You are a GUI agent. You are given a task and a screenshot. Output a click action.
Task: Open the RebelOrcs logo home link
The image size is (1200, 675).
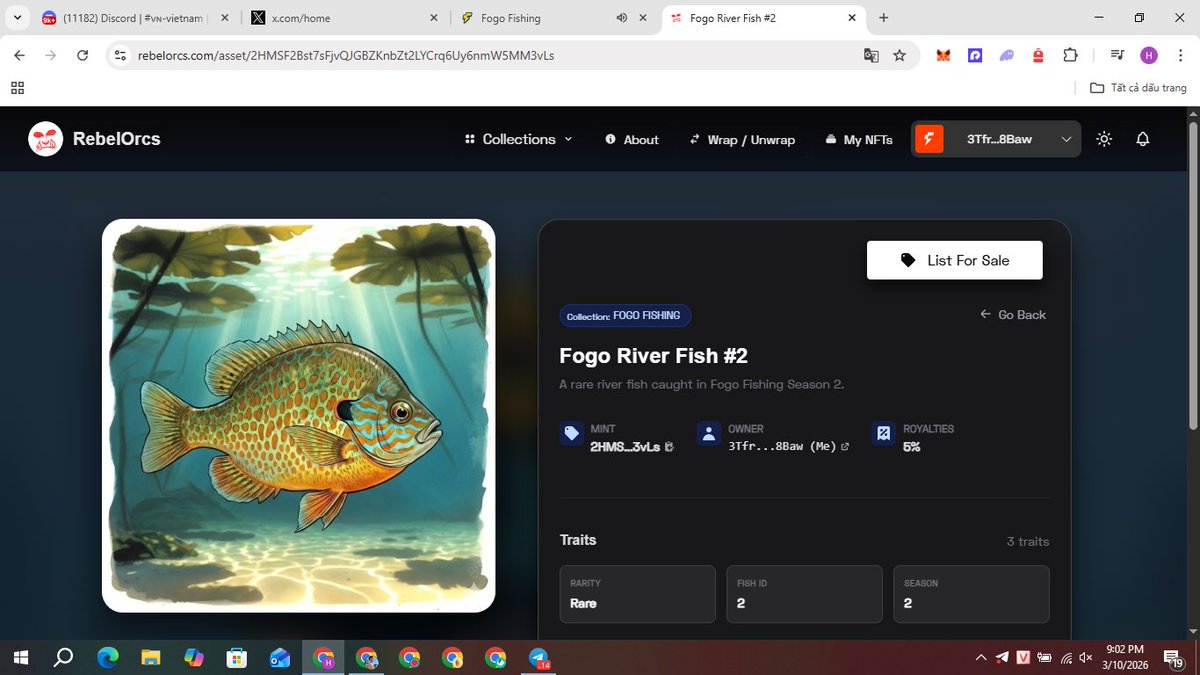[x=94, y=139]
